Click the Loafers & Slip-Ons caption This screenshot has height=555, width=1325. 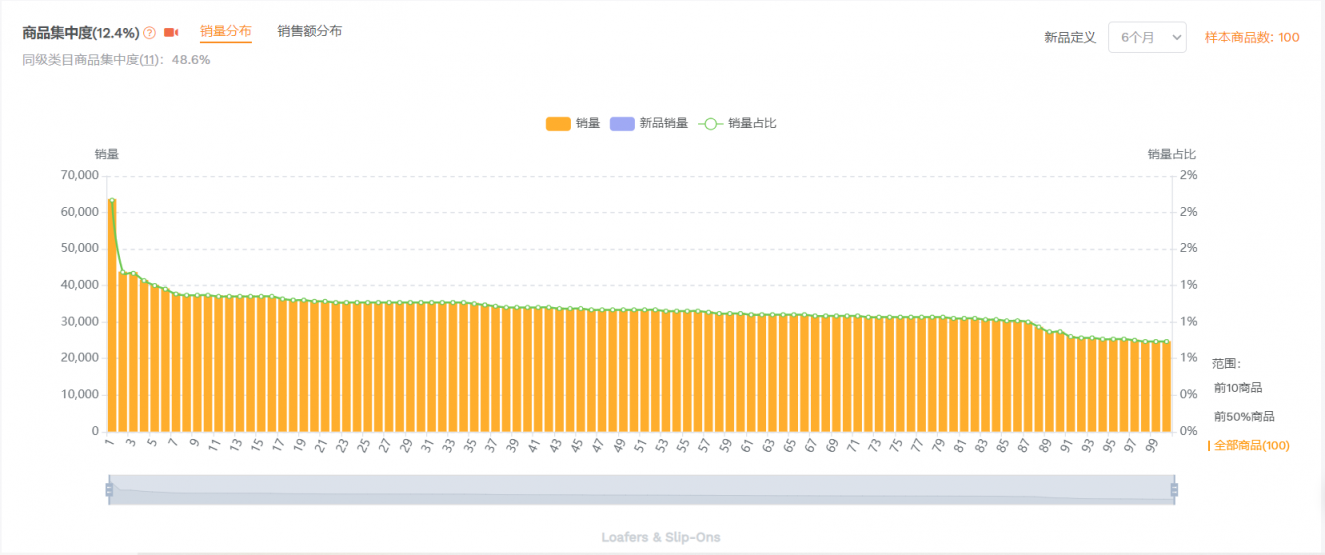pyautogui.click(x=661, y=537)
